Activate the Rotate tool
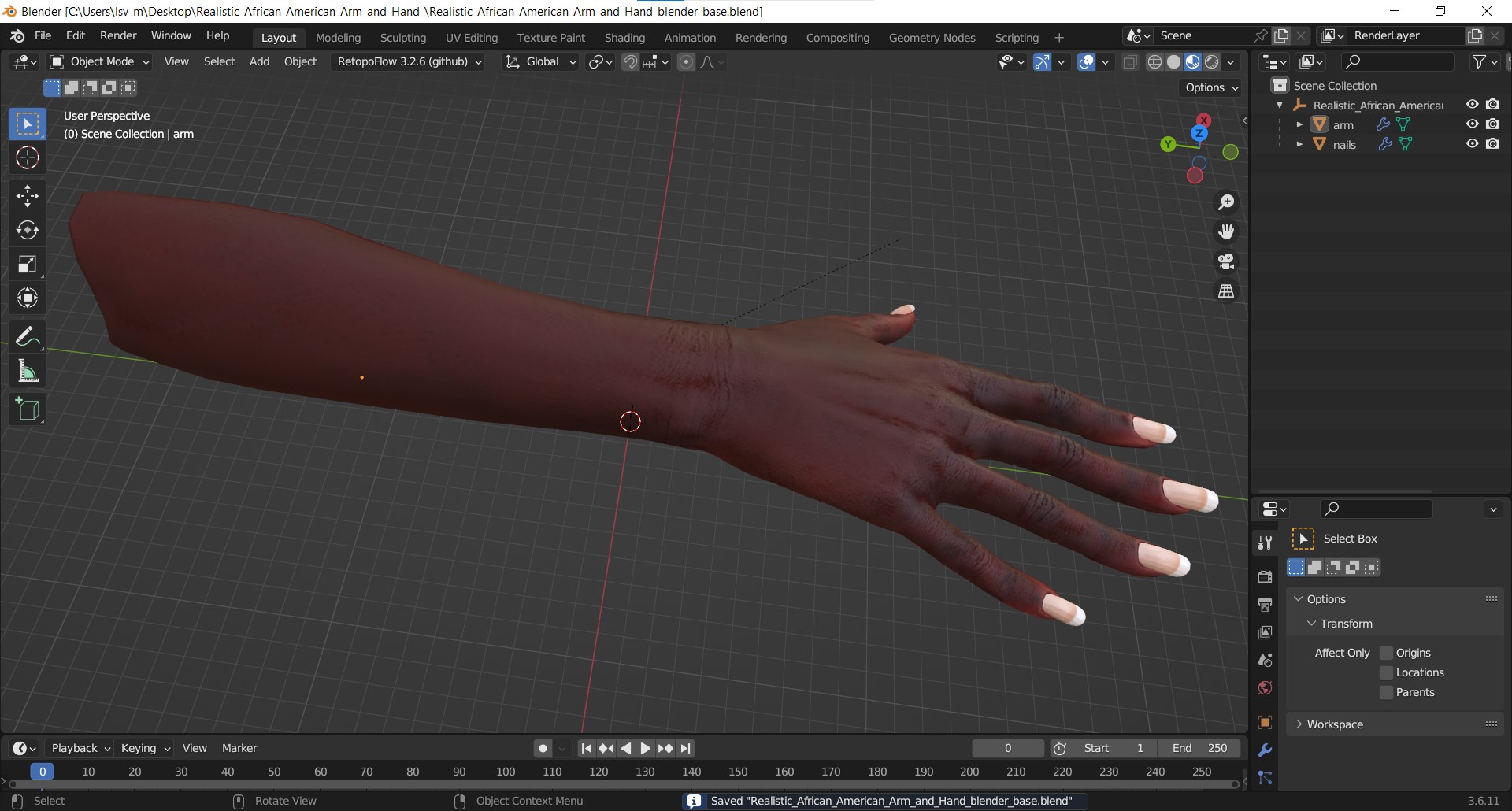1512x811 pixels. point(28,230)
